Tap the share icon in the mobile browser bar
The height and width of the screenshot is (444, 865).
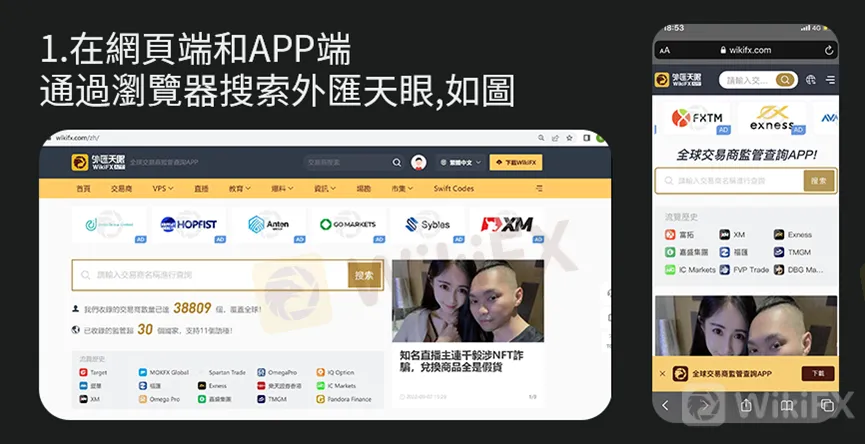746,405
